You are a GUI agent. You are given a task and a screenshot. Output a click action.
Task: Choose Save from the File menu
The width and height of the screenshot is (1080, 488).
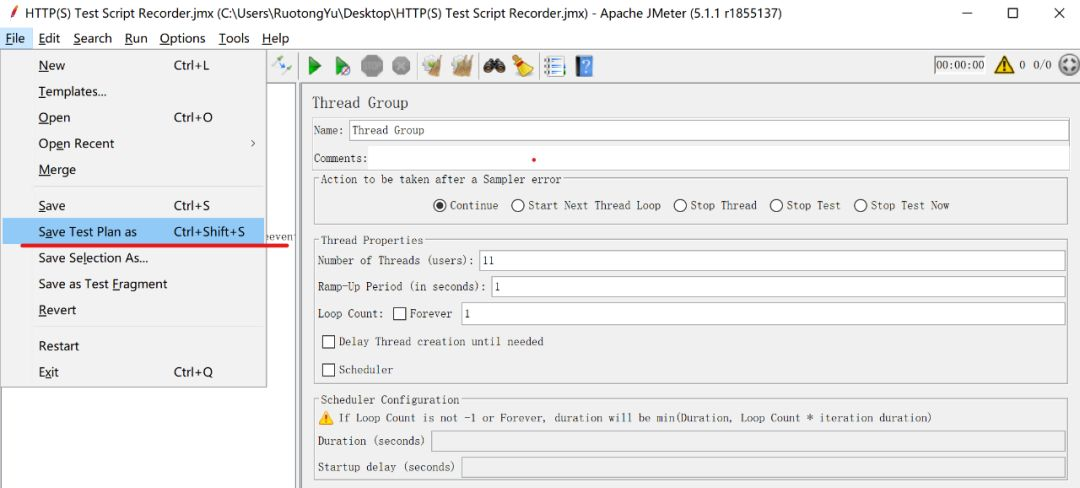pos(133,206)
